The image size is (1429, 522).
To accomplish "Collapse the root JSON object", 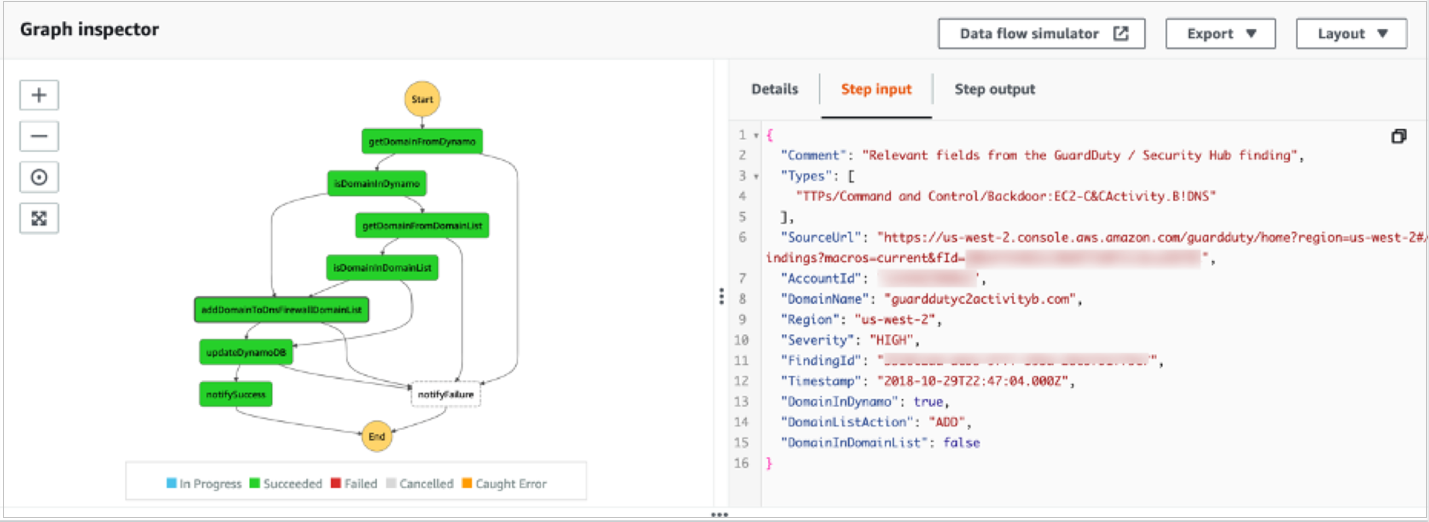I will click(754, 135).
